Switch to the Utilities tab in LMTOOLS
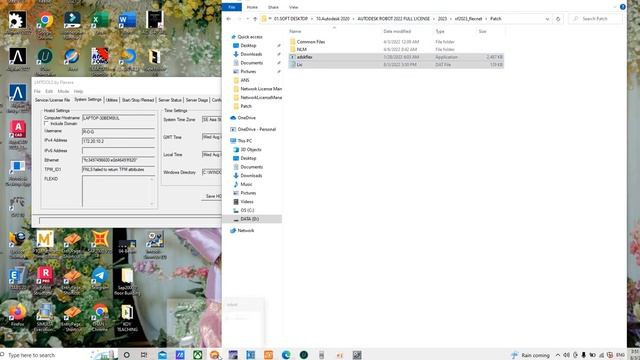640x360 pixels. click(111, 100)
